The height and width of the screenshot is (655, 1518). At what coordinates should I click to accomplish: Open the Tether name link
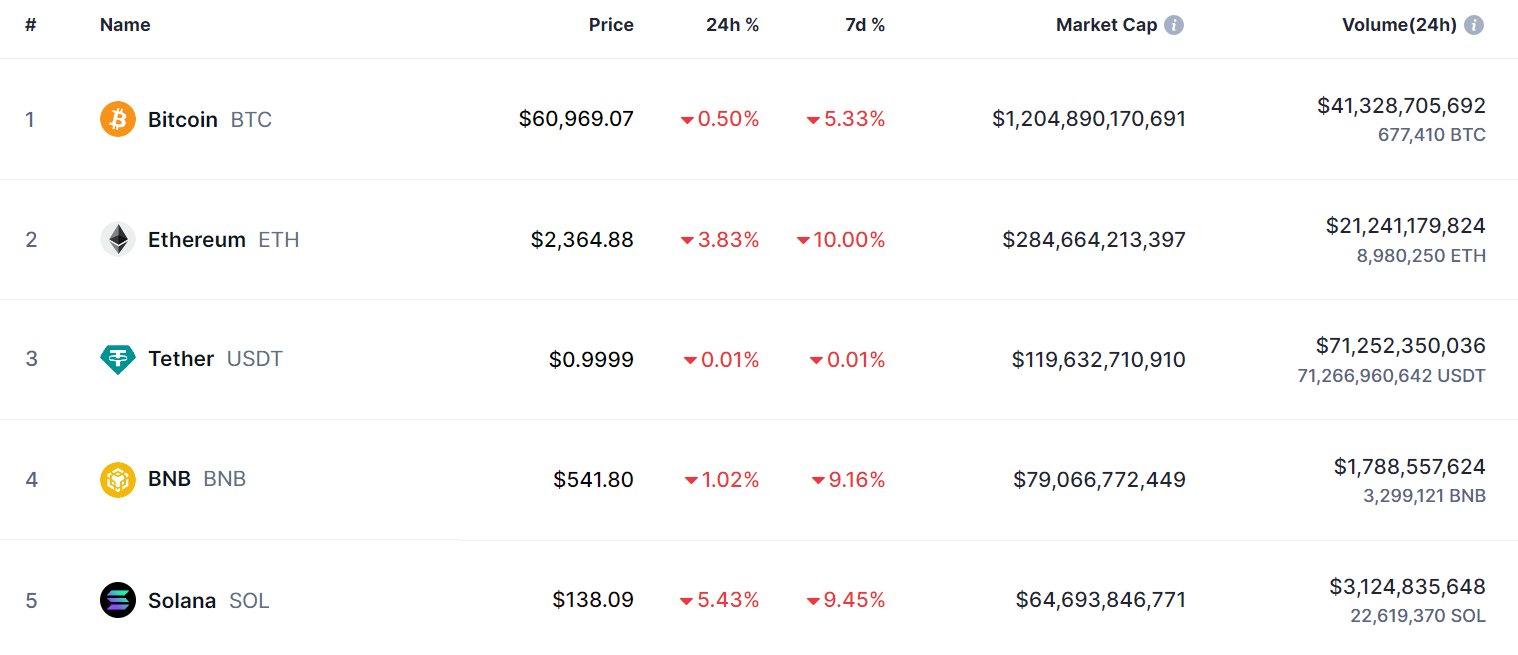[x=181, y=359]
